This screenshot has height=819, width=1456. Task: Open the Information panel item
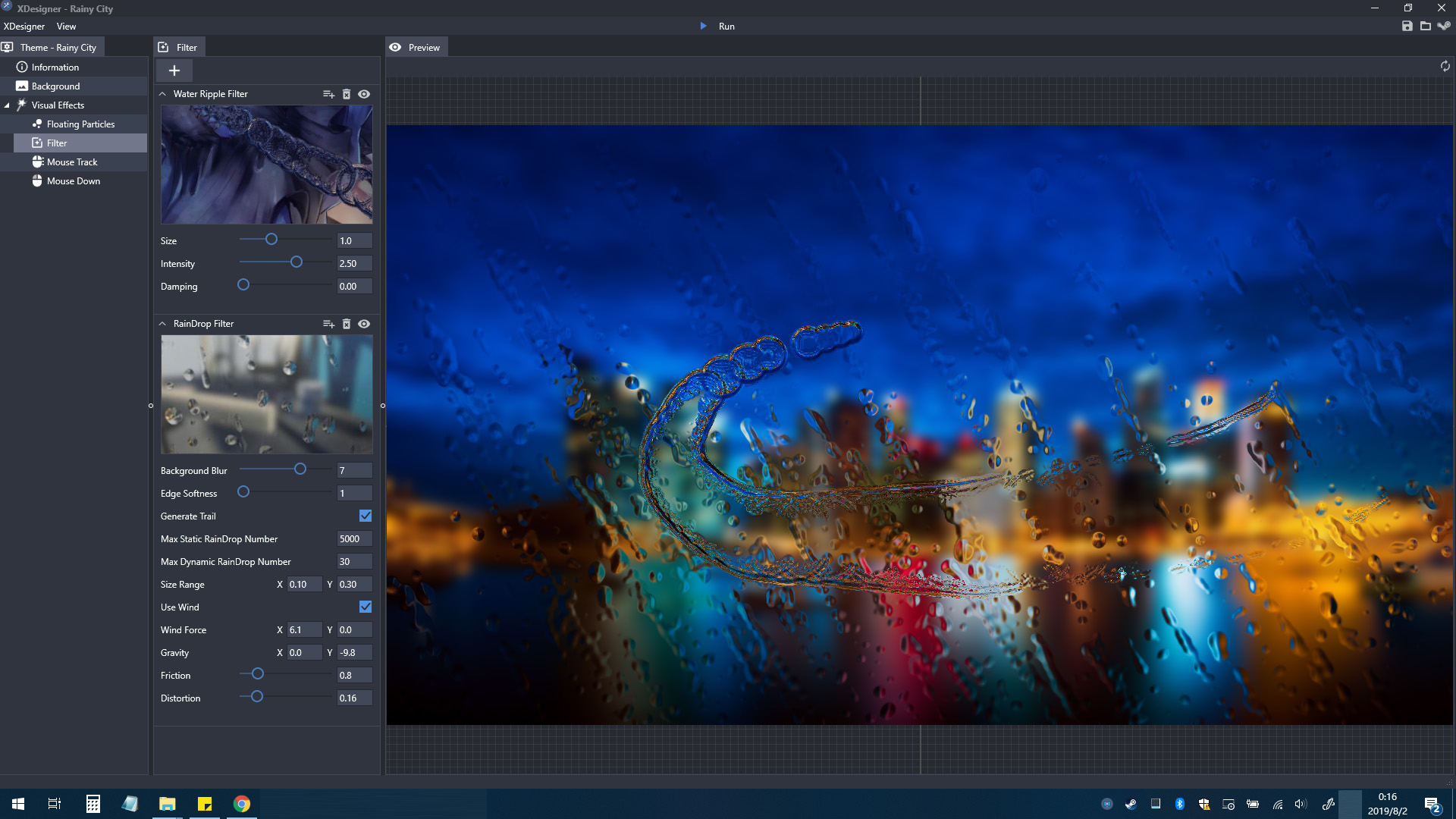pyautogui.click(x=55, y=67)
